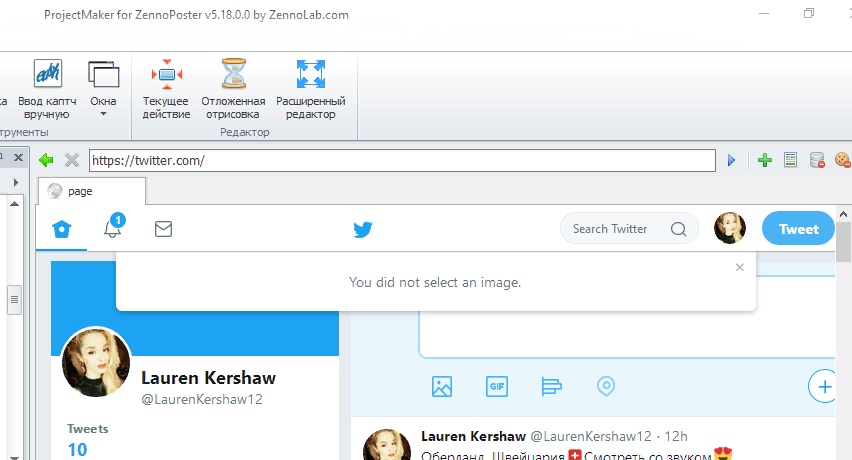The image size is (852, 460).
Task: Focus the URL address field
Action: click(402, 160)
